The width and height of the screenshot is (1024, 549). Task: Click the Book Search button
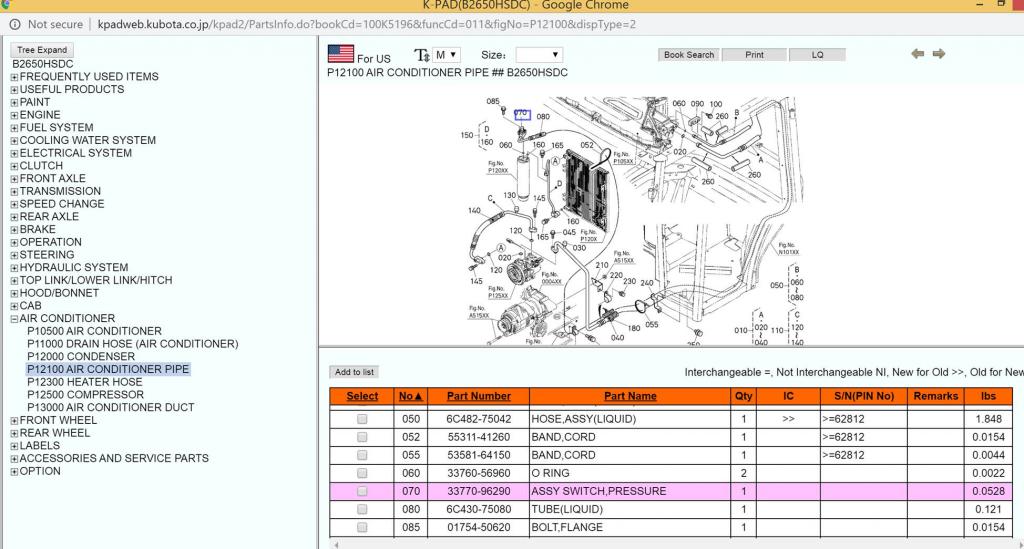coord(689,55)
